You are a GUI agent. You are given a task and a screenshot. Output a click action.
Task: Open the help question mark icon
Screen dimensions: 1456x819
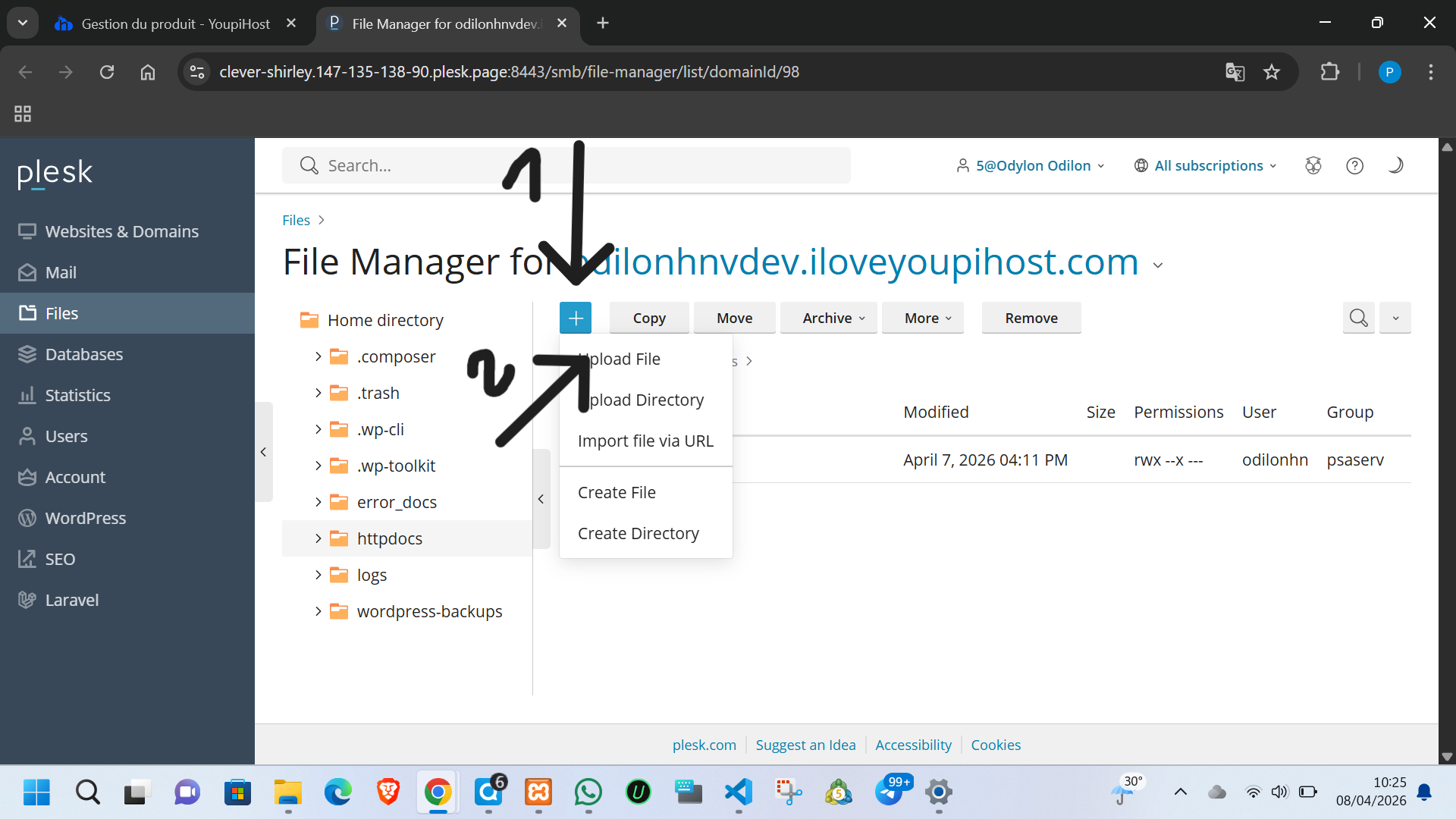[1354, 165]
